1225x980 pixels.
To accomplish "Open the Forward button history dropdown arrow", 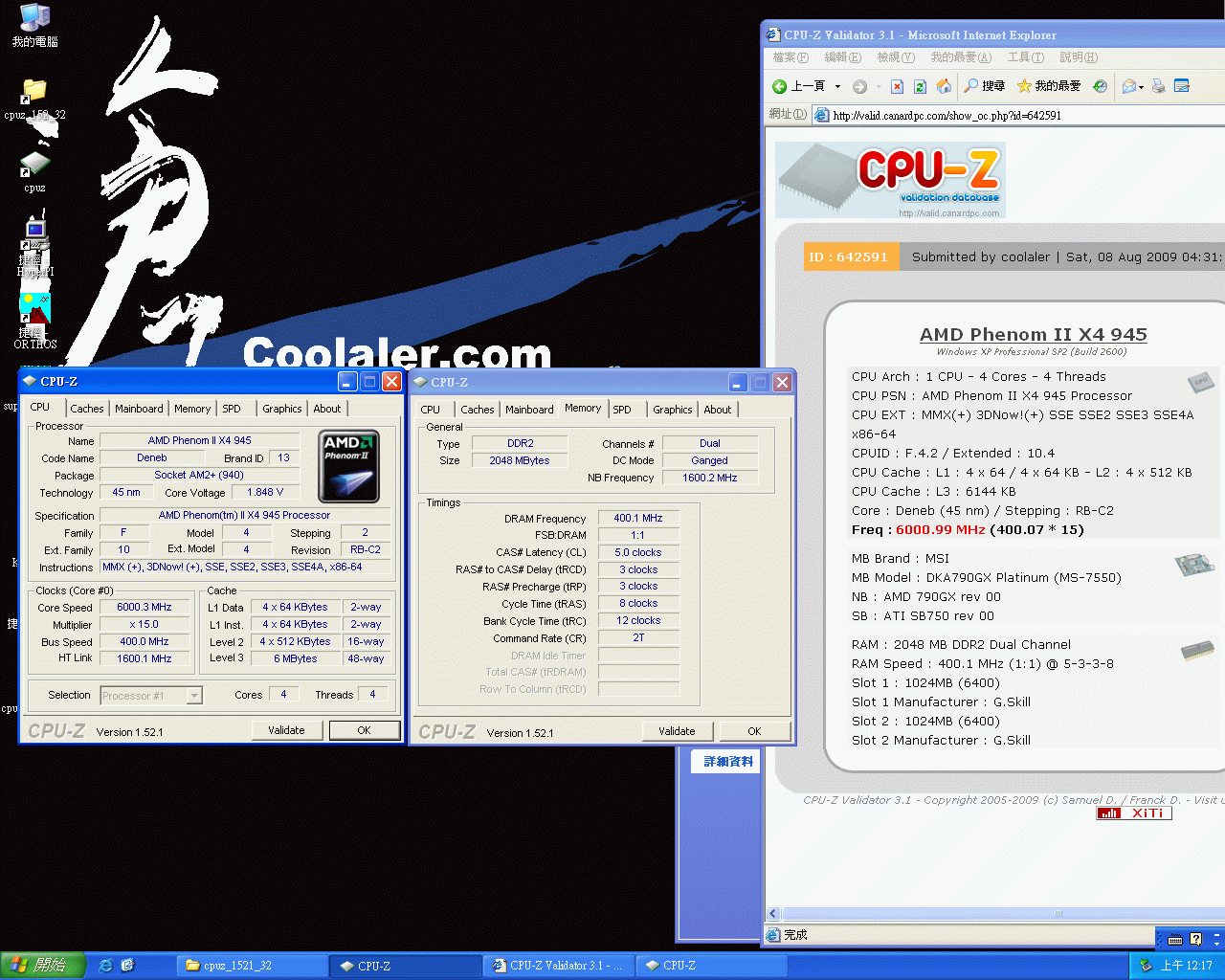I will pyautogui.click(x=879, y=86).
